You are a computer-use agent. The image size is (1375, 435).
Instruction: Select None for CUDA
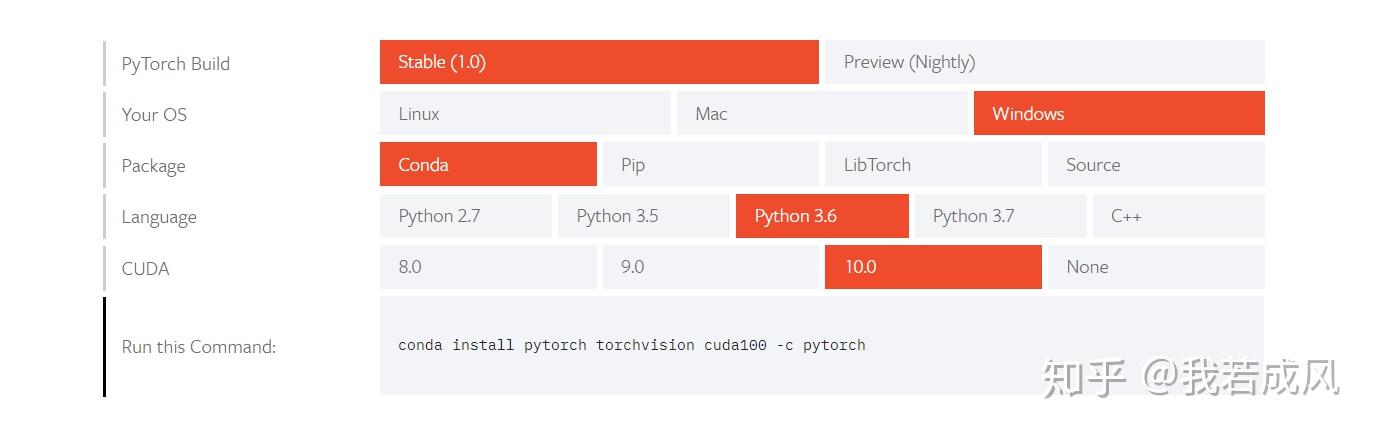tap(1155, 268)
